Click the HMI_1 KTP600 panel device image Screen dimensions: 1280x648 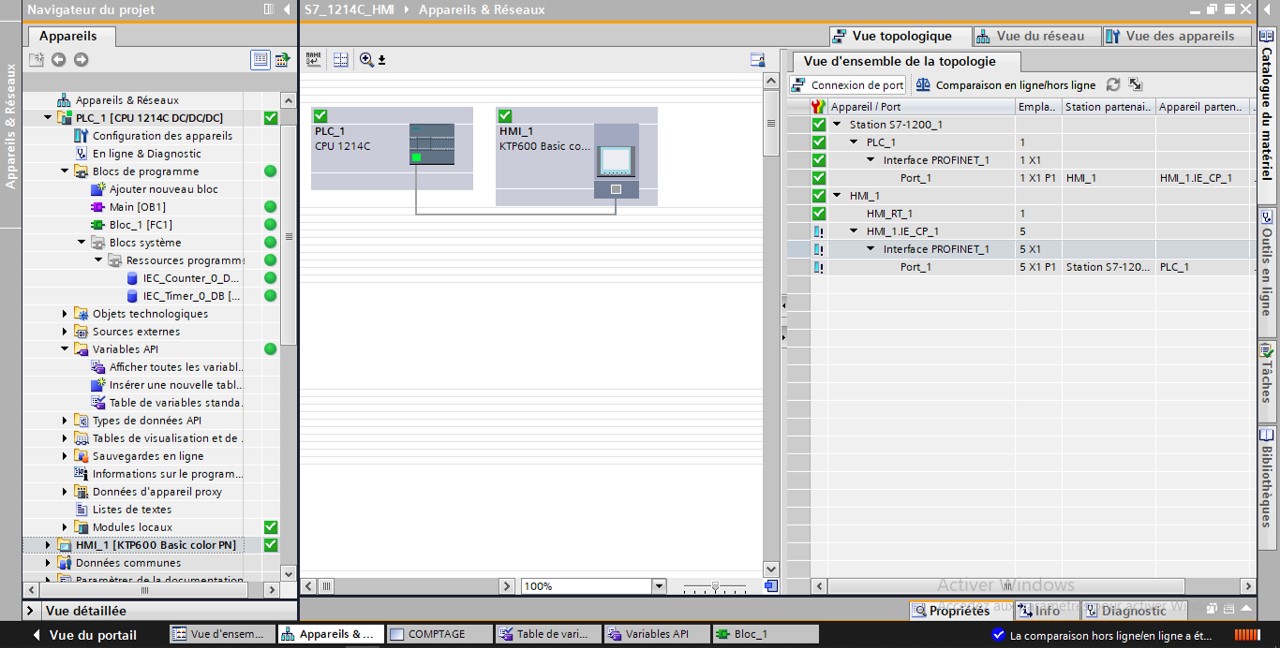click(615, 160)
